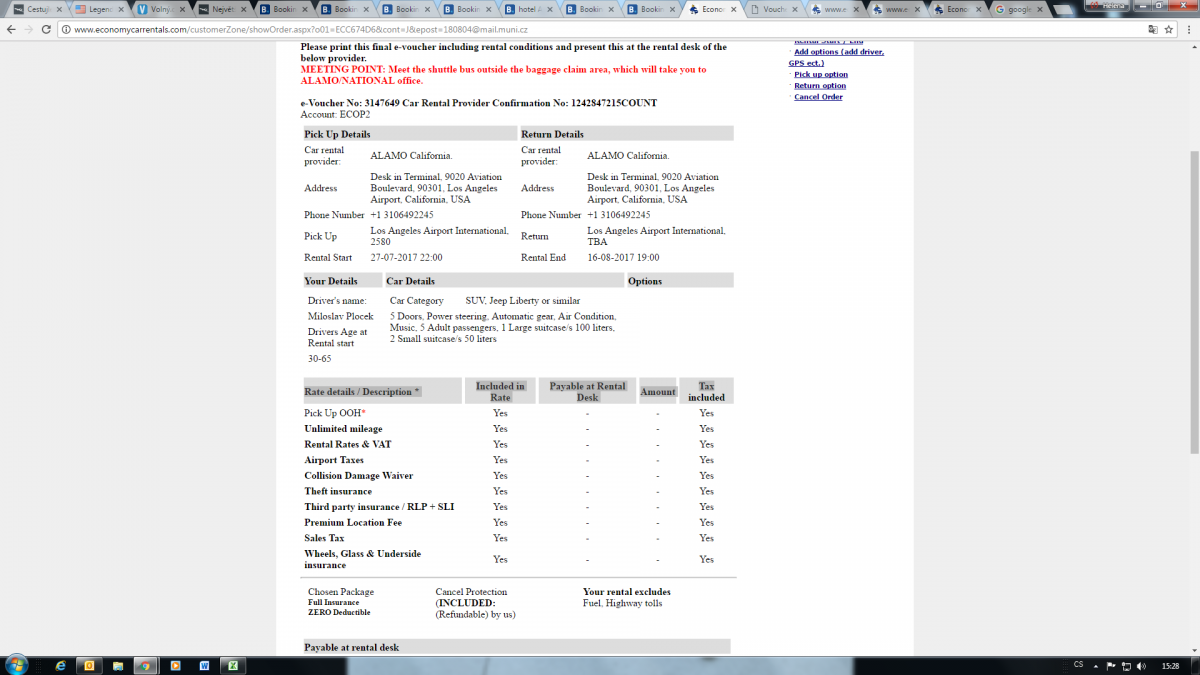Switch to the hotel tab
The width and height of the screenshot is (1200, 675).
(525, 10)
